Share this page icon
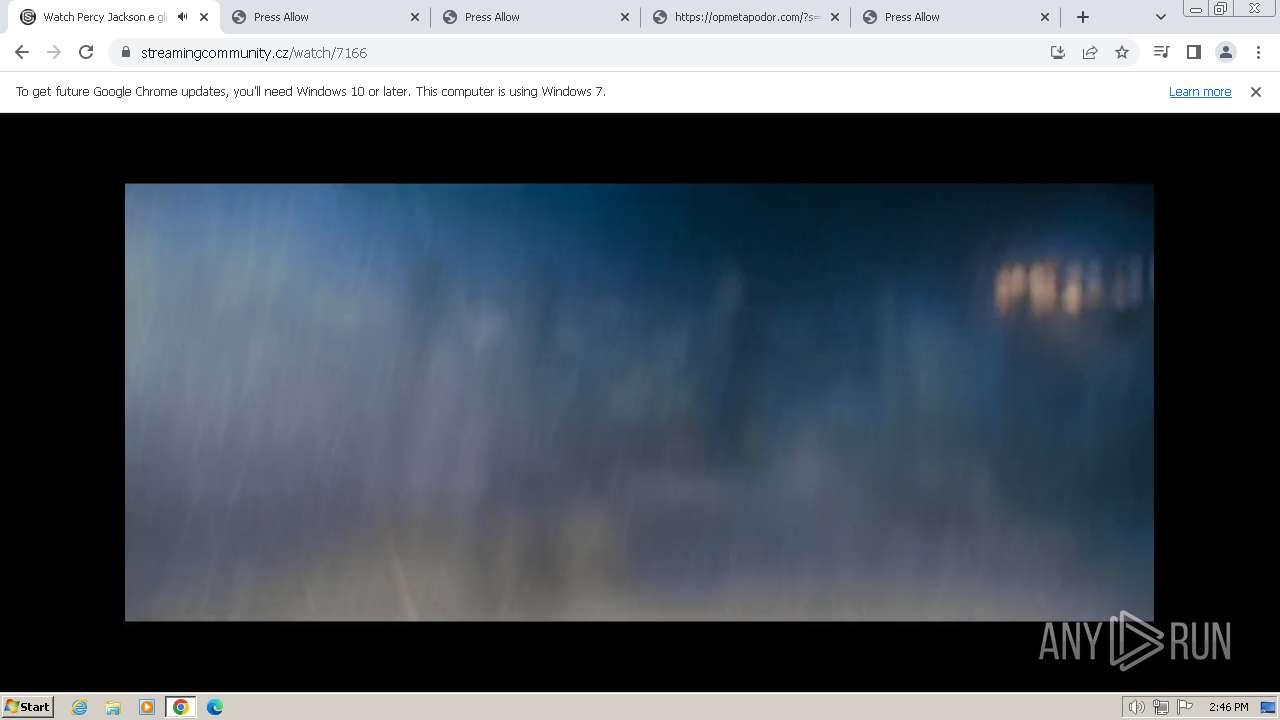 (1090, 52)
